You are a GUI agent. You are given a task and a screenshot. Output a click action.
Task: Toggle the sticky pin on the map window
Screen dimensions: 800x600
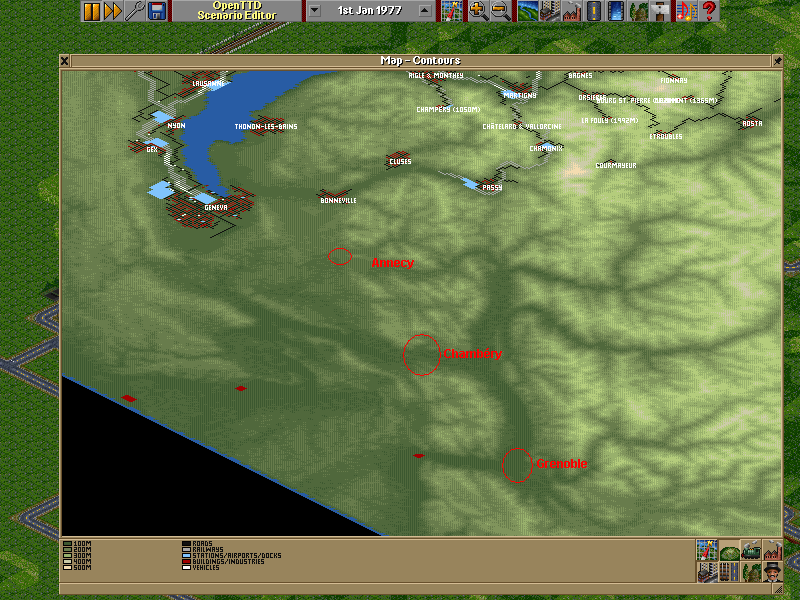point(777,61)
